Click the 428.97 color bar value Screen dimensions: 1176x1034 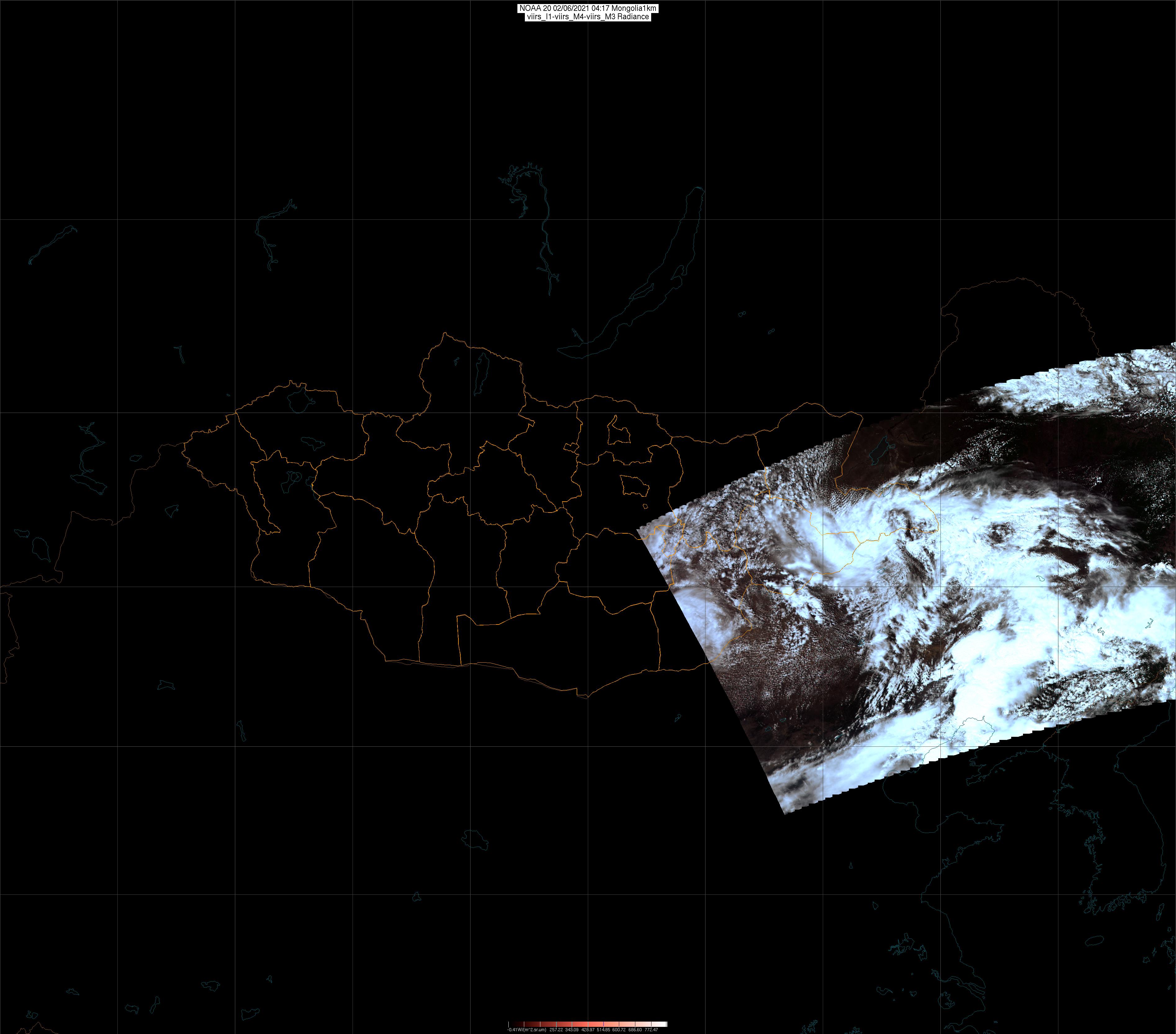[x=588, y=1030]
